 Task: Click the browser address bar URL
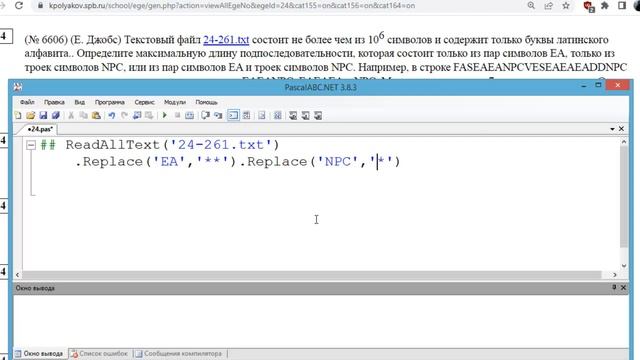point(232,6)
